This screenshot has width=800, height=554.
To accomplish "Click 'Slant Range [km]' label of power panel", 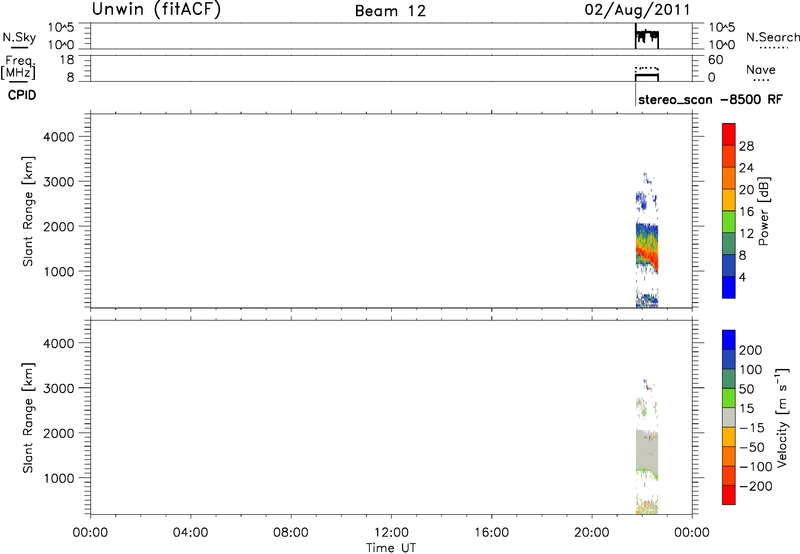I will [x=28, y=211].
